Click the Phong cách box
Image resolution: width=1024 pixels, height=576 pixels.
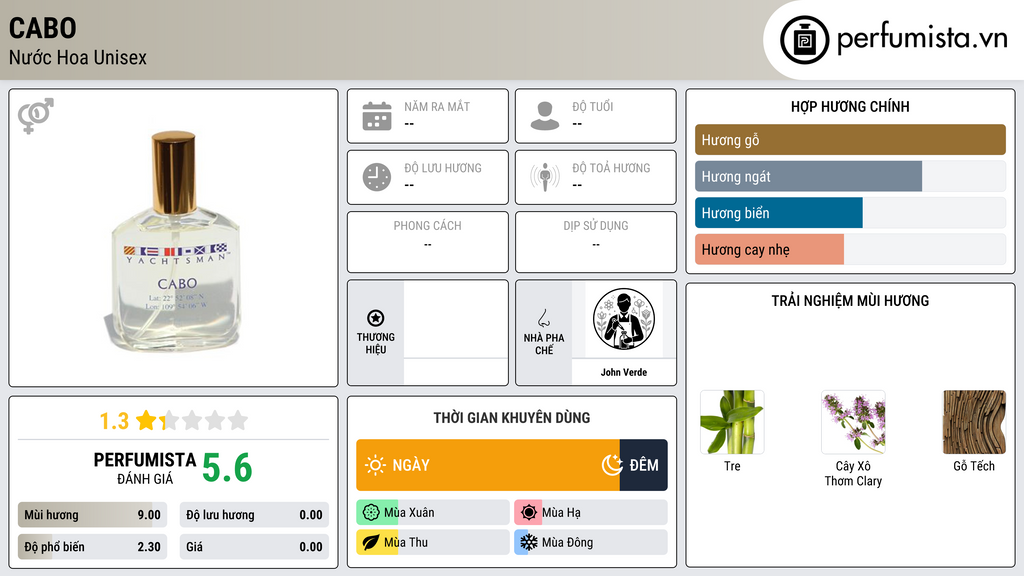[428, 242]
